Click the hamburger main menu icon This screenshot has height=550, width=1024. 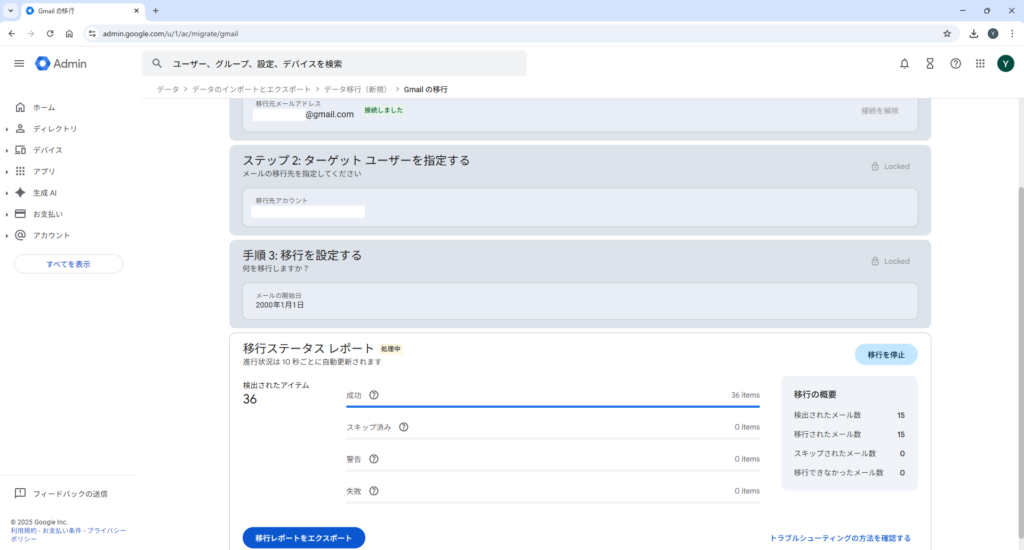(19, 64)
